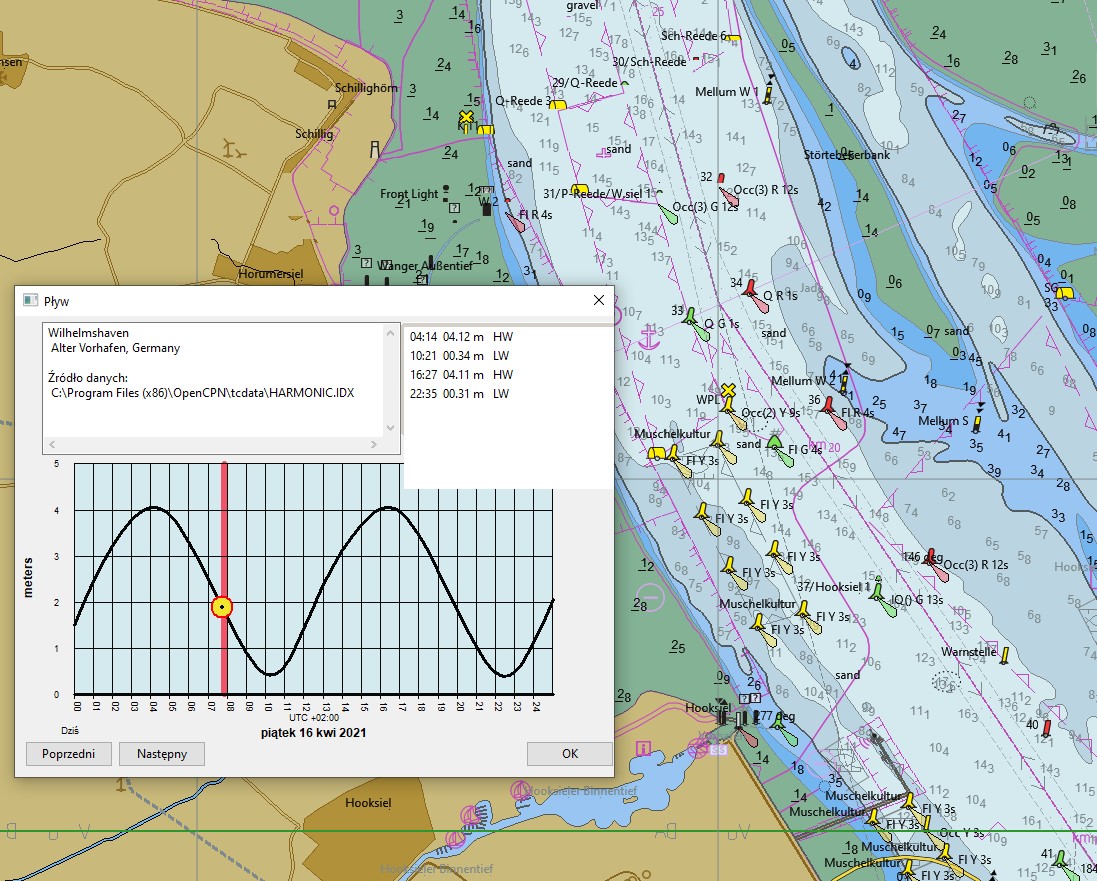The width and height of the screenshot is (1097, 881).
Task: Confirm the tide dialog with OK
Action: pyautogui.click(x=569, y=754)
